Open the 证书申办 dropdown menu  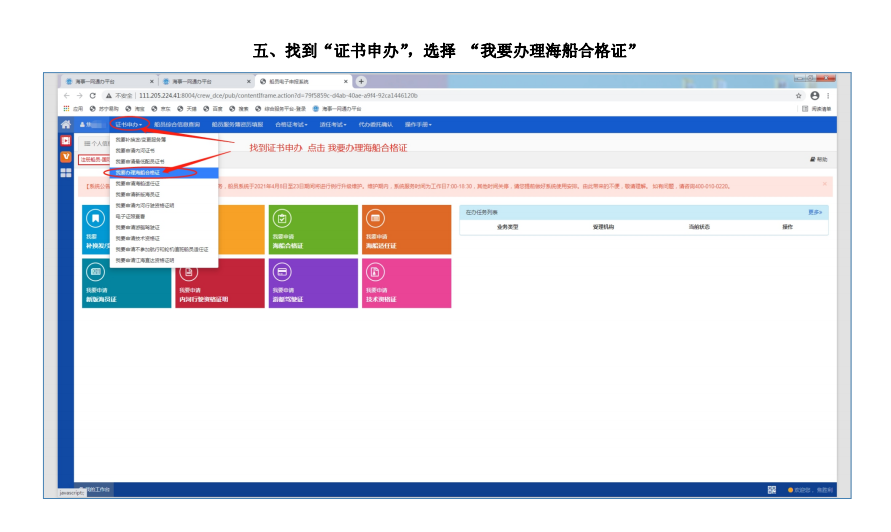pos(128,124)
